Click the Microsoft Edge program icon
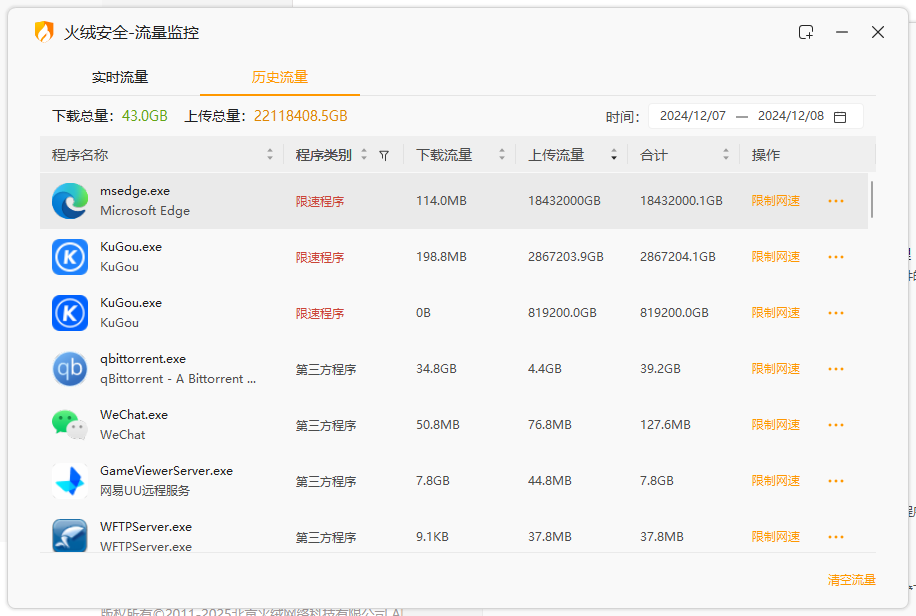The height and width of the screenshot is (616, 916). click(70, 201)
